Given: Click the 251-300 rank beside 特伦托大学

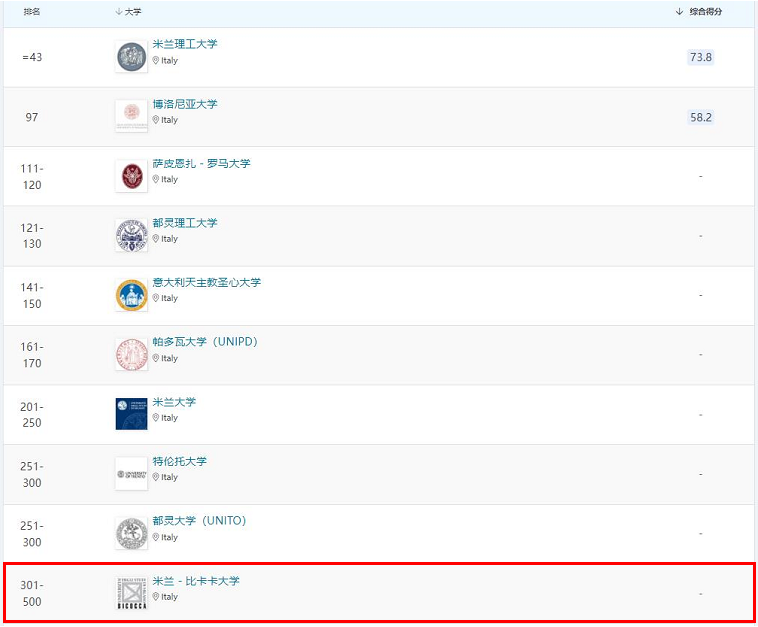Looking at the screenshot, I should tap(32, 474).
